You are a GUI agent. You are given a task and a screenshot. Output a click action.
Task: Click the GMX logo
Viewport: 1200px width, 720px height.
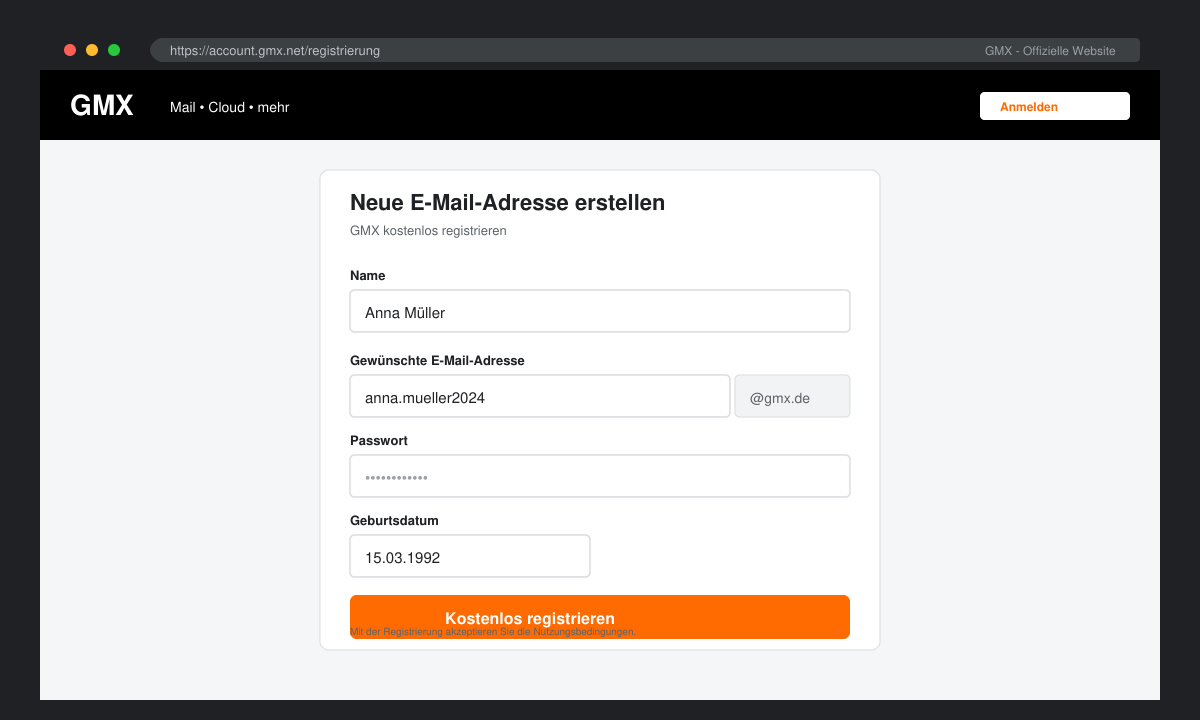click(x=102, y=106)
